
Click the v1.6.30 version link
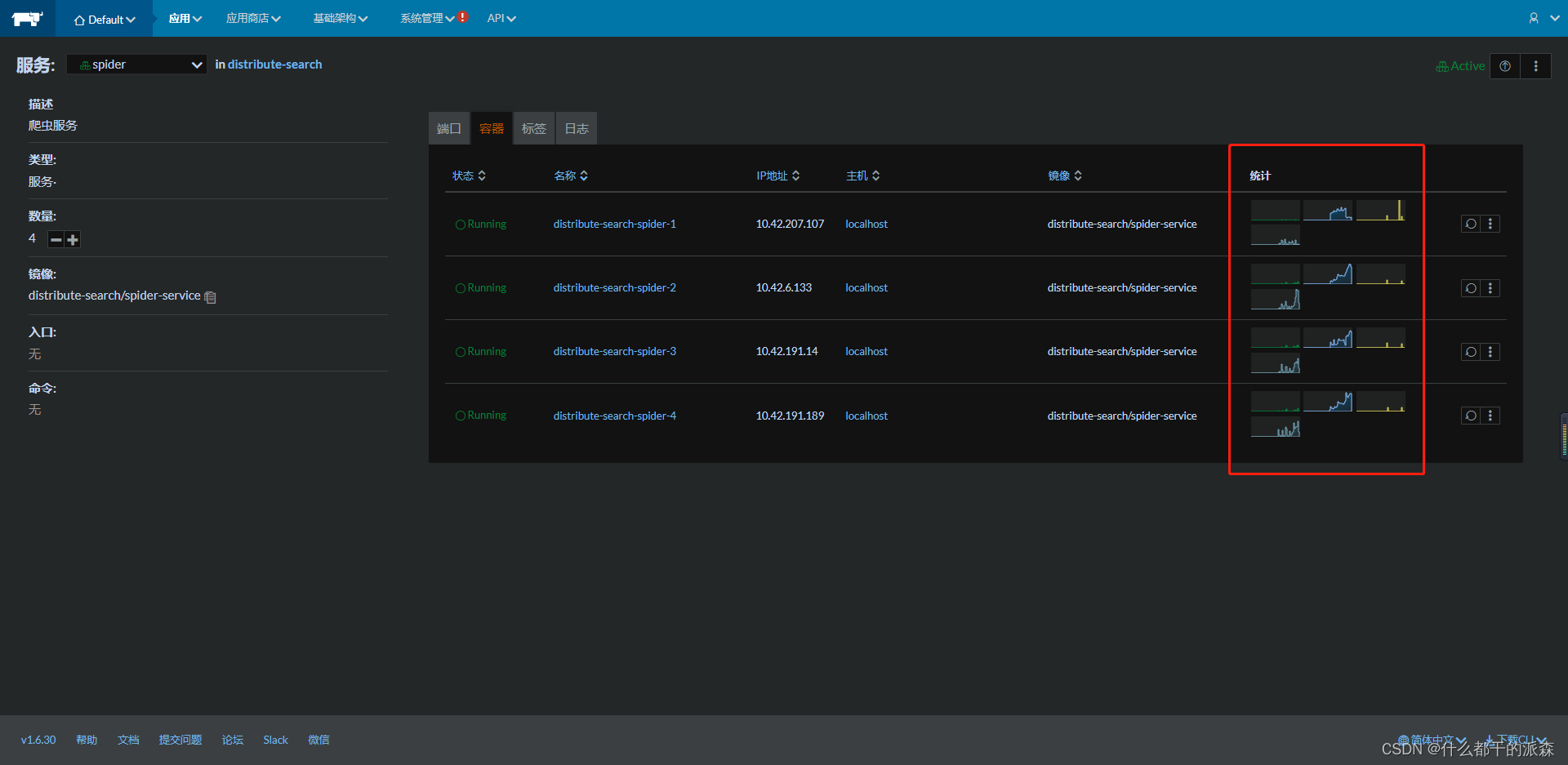38,740
